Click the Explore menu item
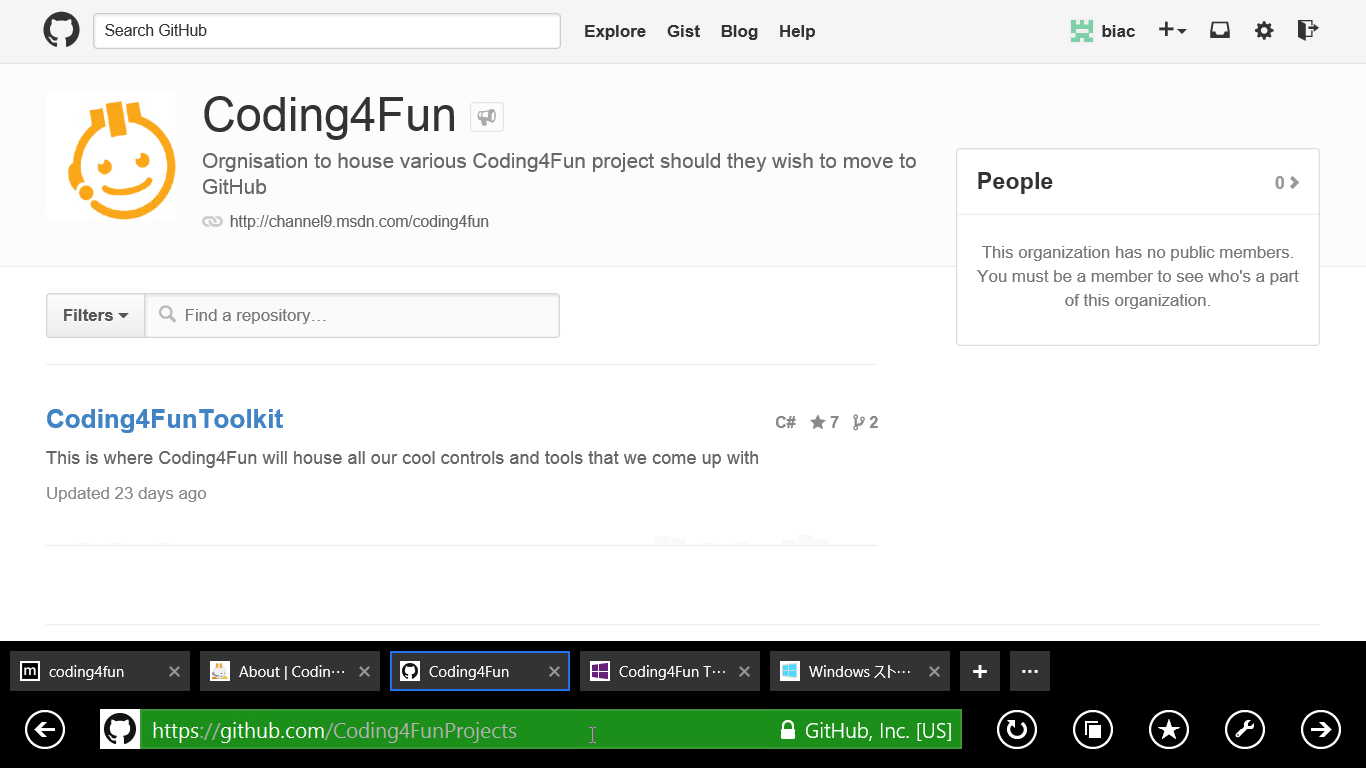Image resolution: width=1366 pixels, height=768 pixels. click(x=614, y=31)
